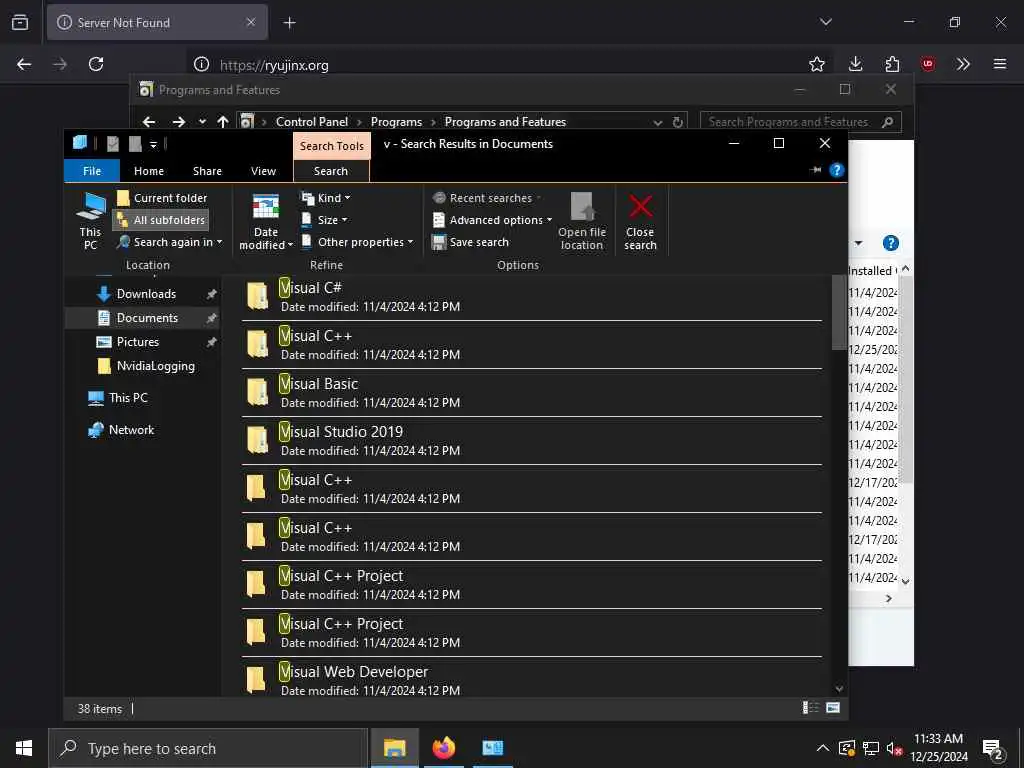Click the red Close search icon
Viewport: 1024px width, 768px height.
[641, 206]
